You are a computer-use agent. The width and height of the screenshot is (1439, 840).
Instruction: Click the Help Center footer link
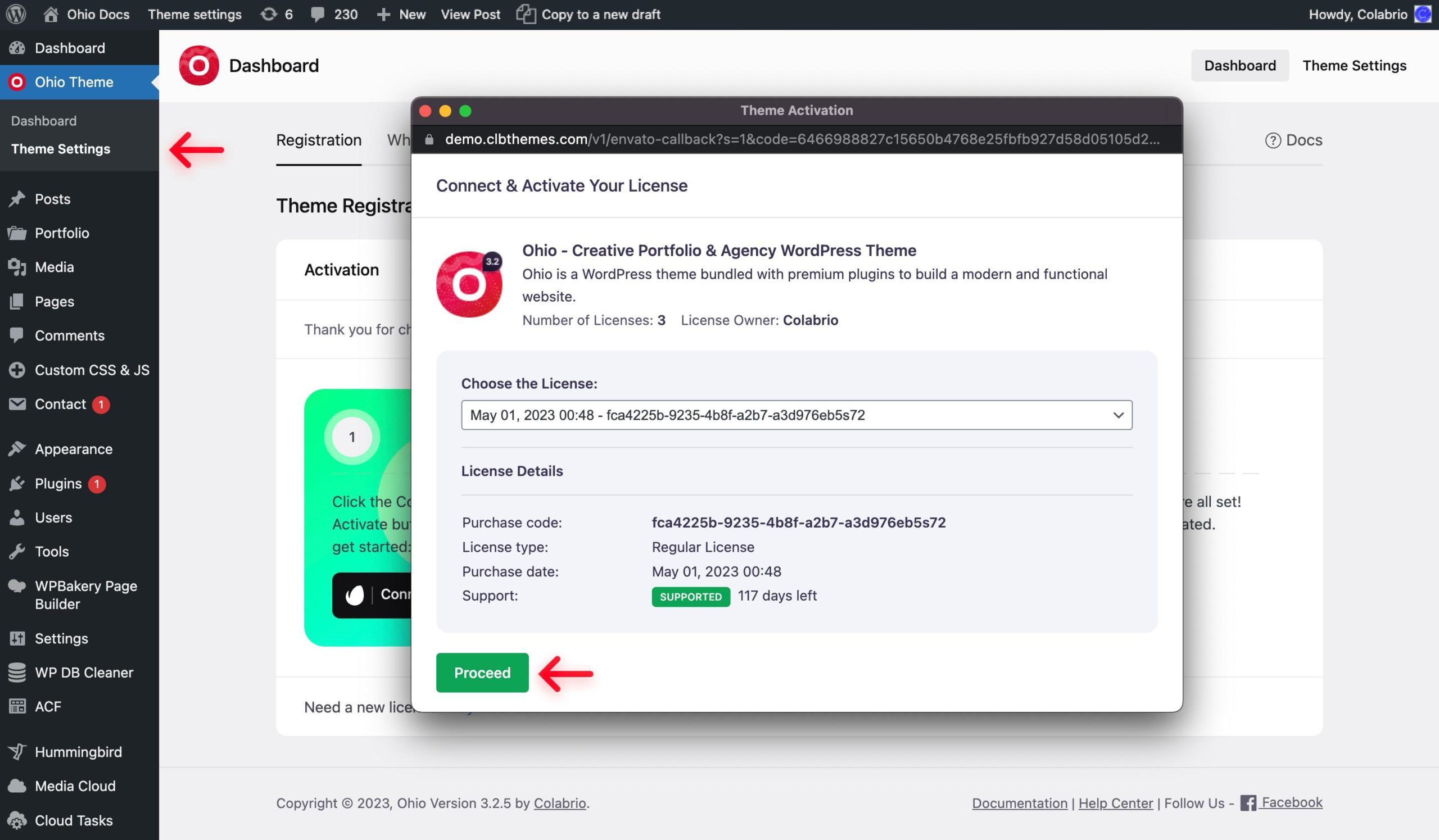1115,803
